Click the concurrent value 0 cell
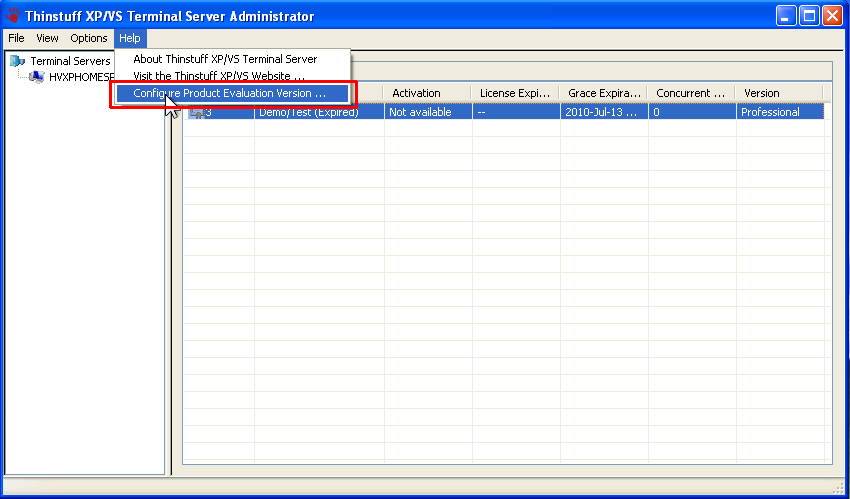 [x=692, y=112]
